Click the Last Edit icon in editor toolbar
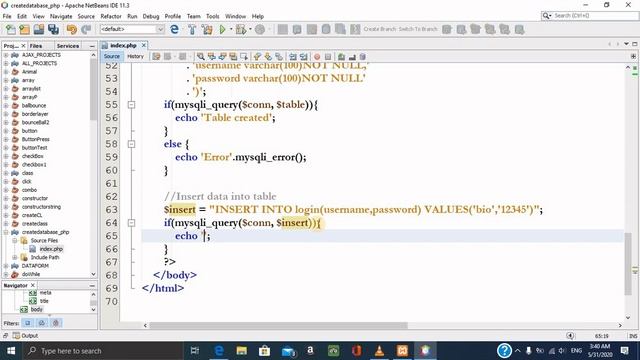Image resolution: width=640 pixels, height=360 pixels. [156, 57]
